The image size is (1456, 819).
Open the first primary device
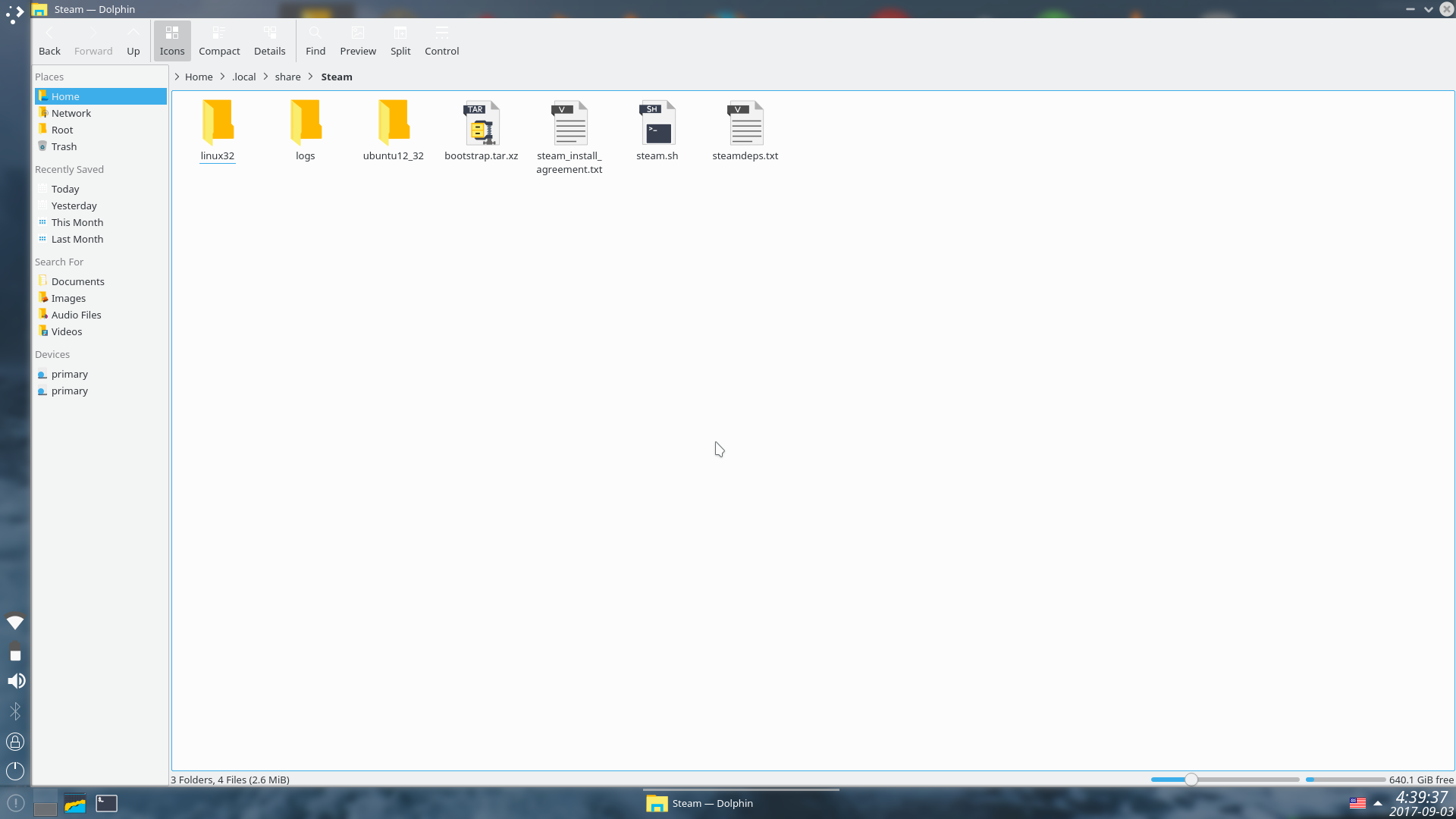tap(101, 374)
